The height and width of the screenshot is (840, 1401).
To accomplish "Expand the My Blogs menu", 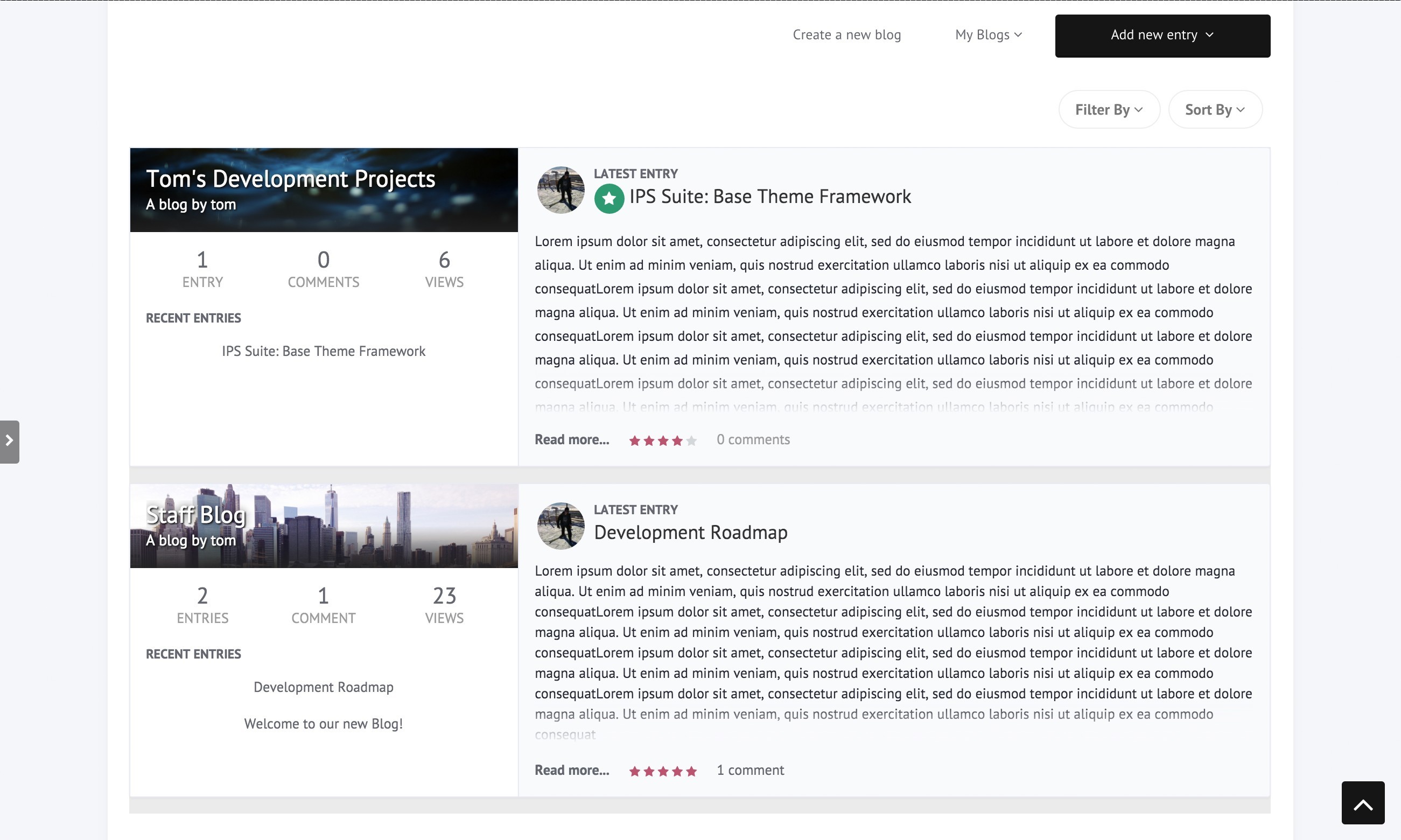I will [x=988, y=34].
